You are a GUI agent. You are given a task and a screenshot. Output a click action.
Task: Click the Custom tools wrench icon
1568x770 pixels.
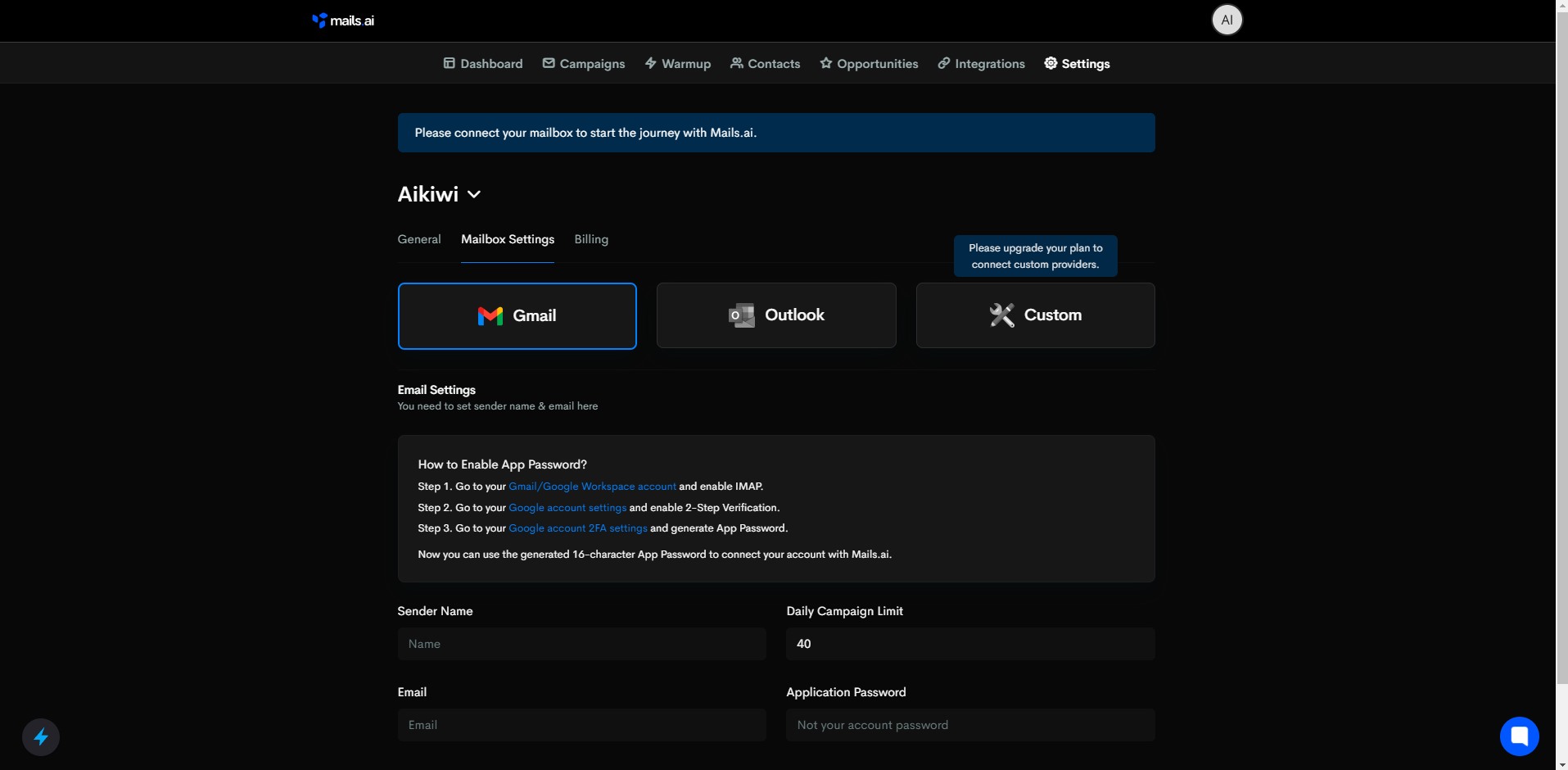(1001, 315)
